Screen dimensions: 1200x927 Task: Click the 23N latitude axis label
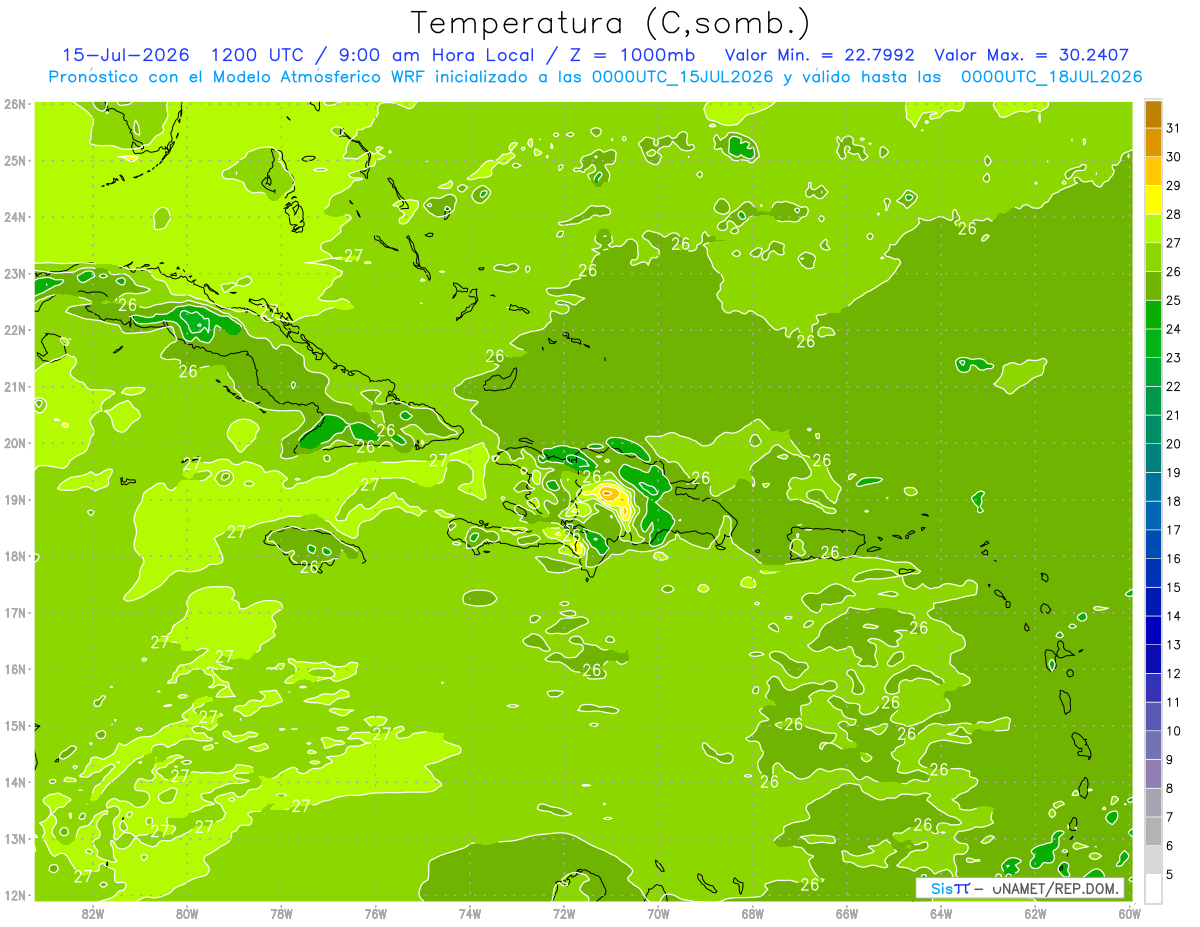(14, 273)
